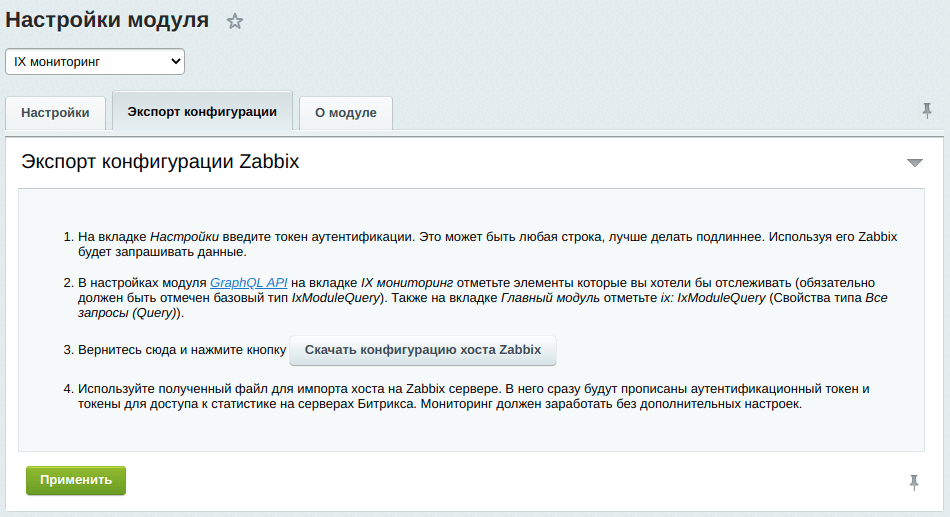Click the Вернитесь сюда и нажмите кнопку text
950x517 pixels.
click(x=182, y=350)
